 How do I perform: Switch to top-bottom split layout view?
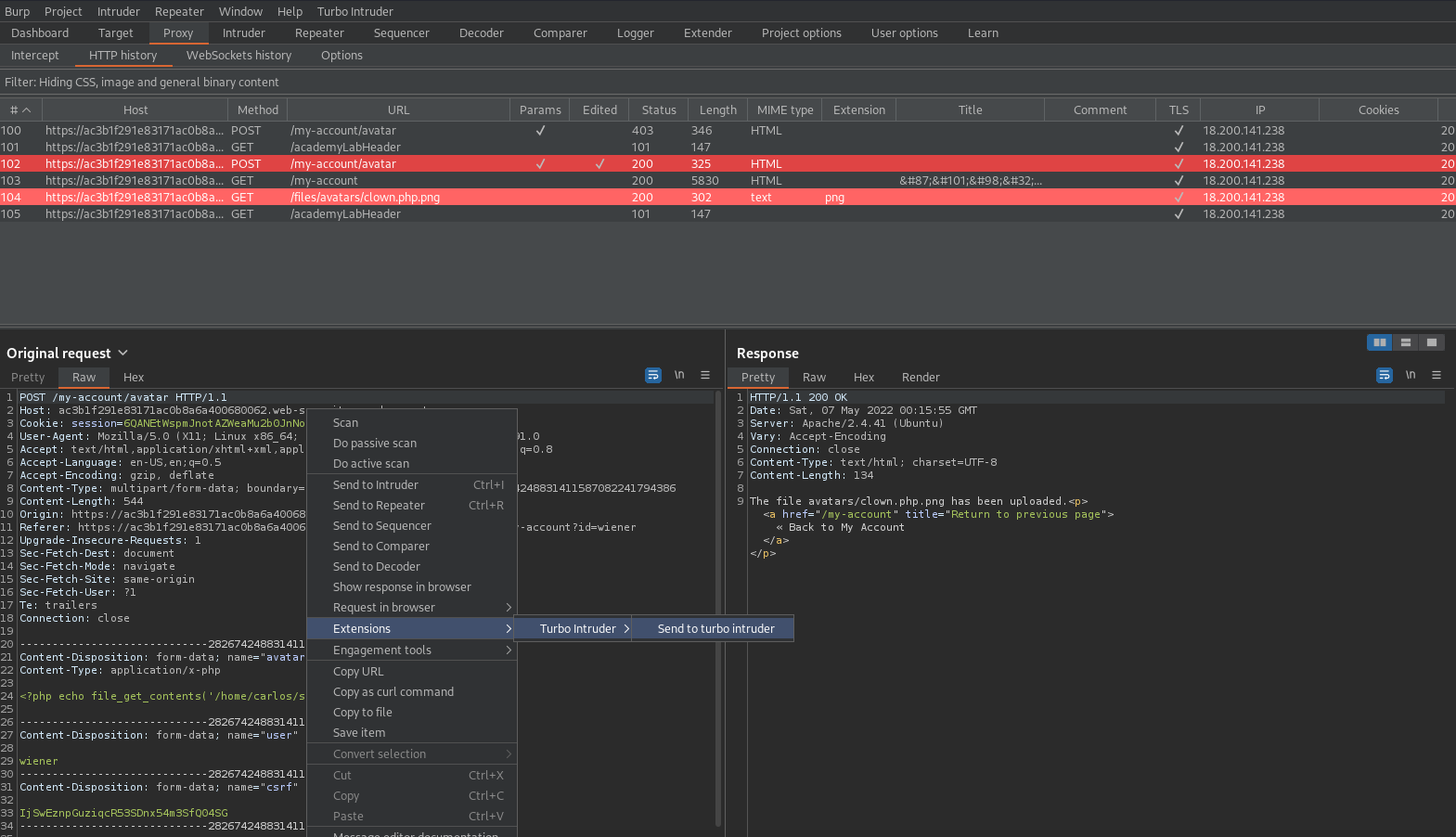1406,342
